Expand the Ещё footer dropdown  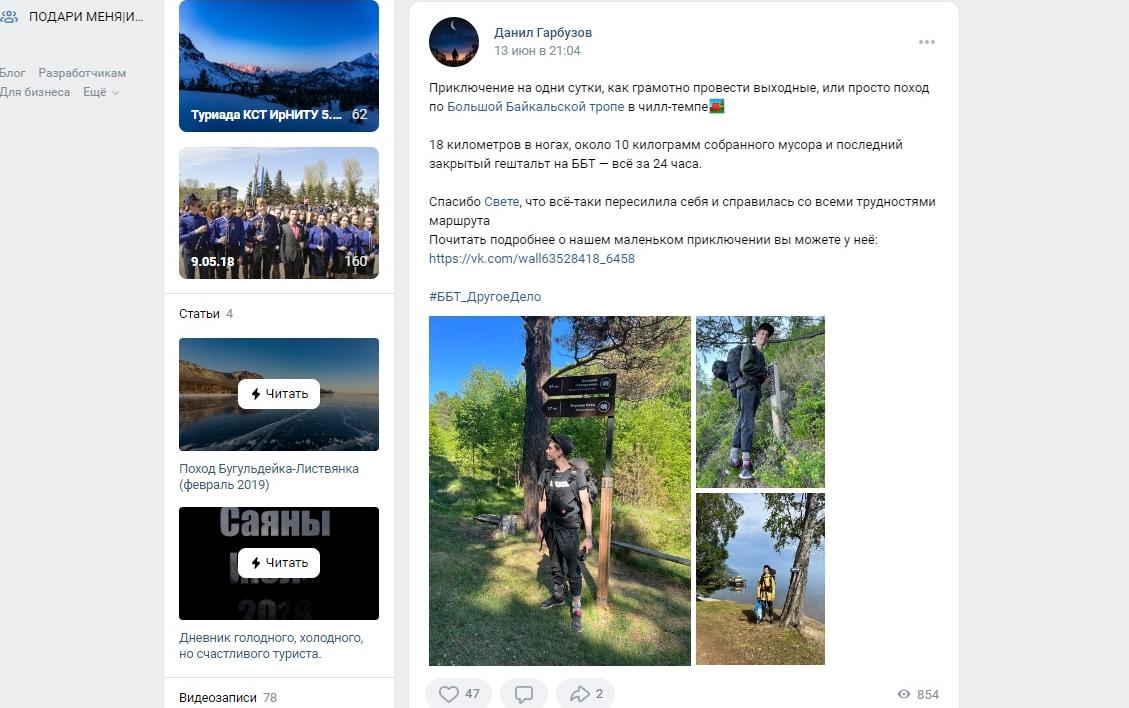coord(101,92)
